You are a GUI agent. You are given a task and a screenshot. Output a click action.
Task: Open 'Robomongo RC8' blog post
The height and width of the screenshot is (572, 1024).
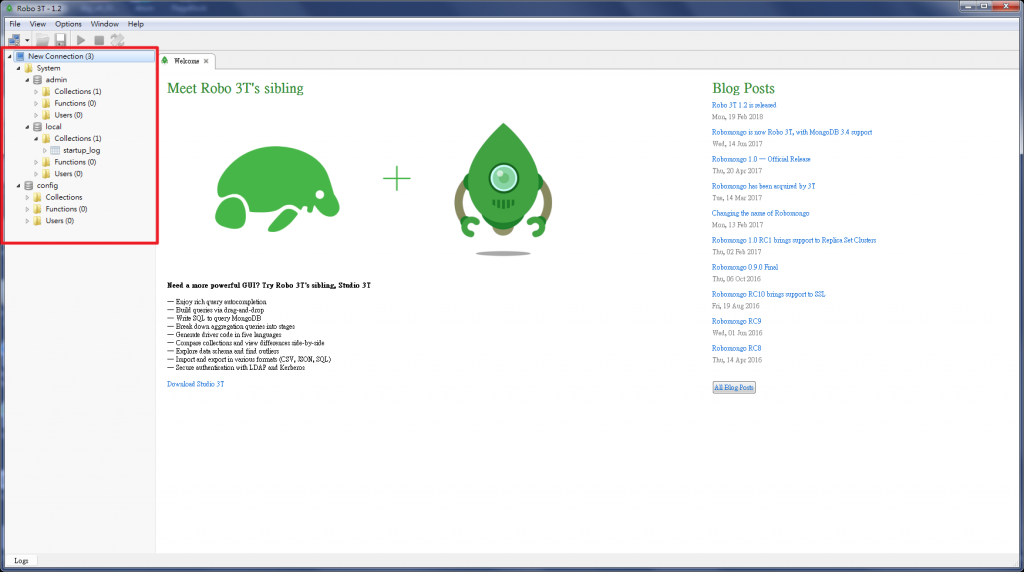[x=736, y=349]
